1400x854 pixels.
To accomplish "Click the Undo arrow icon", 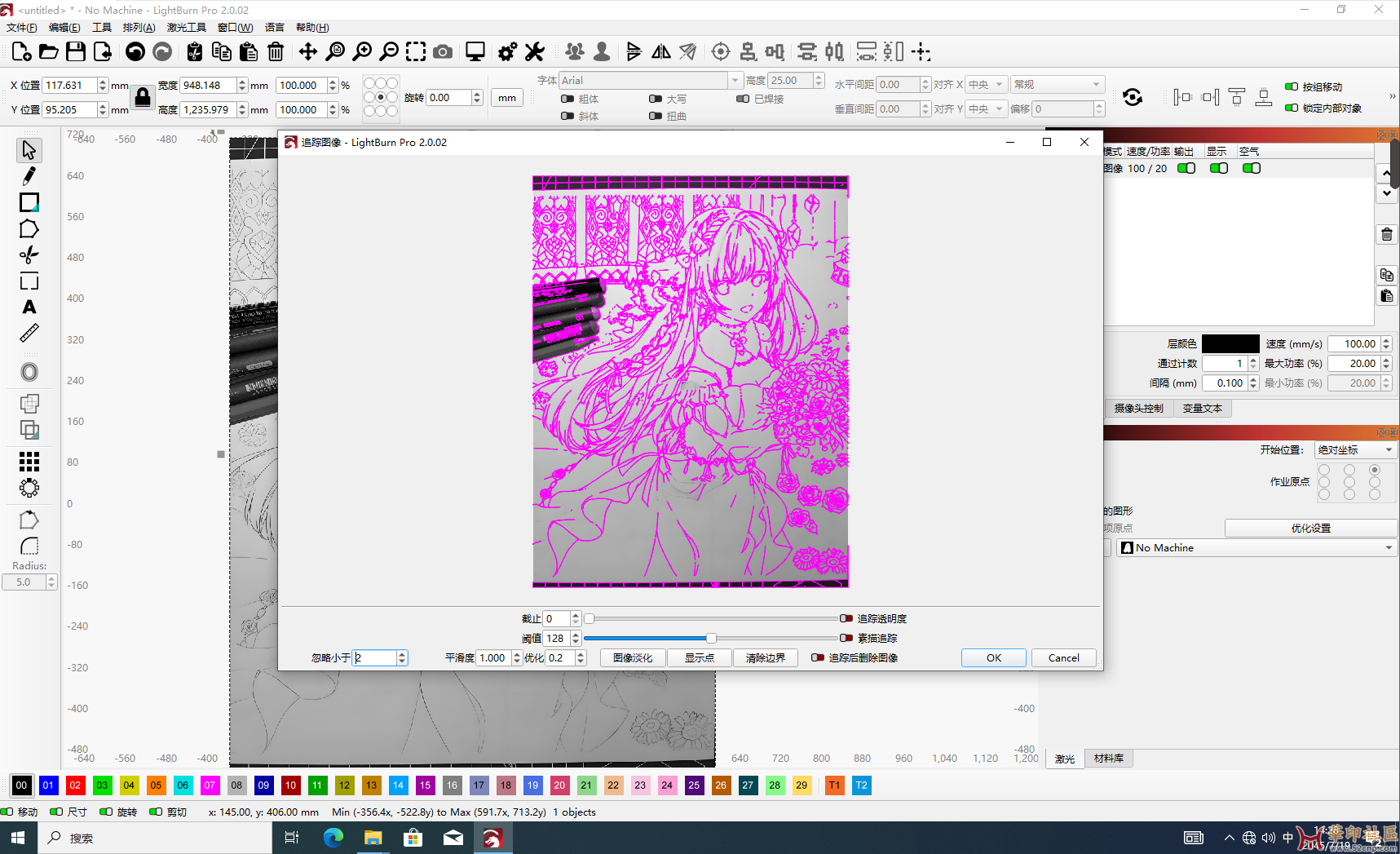I will click(x=135, y=52).
